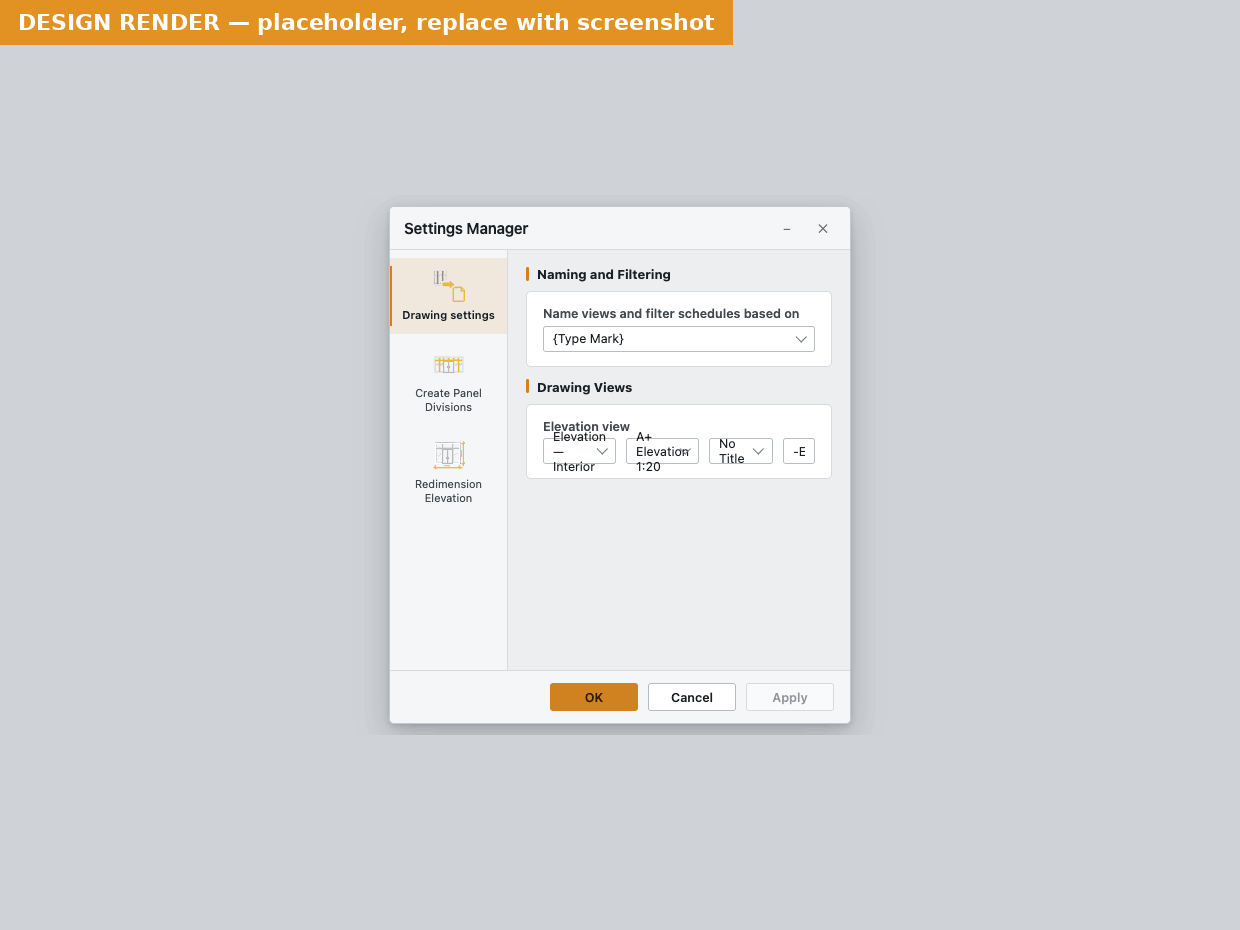Select the Drawing settings label

pyautogui.click(x=448, y=315)
